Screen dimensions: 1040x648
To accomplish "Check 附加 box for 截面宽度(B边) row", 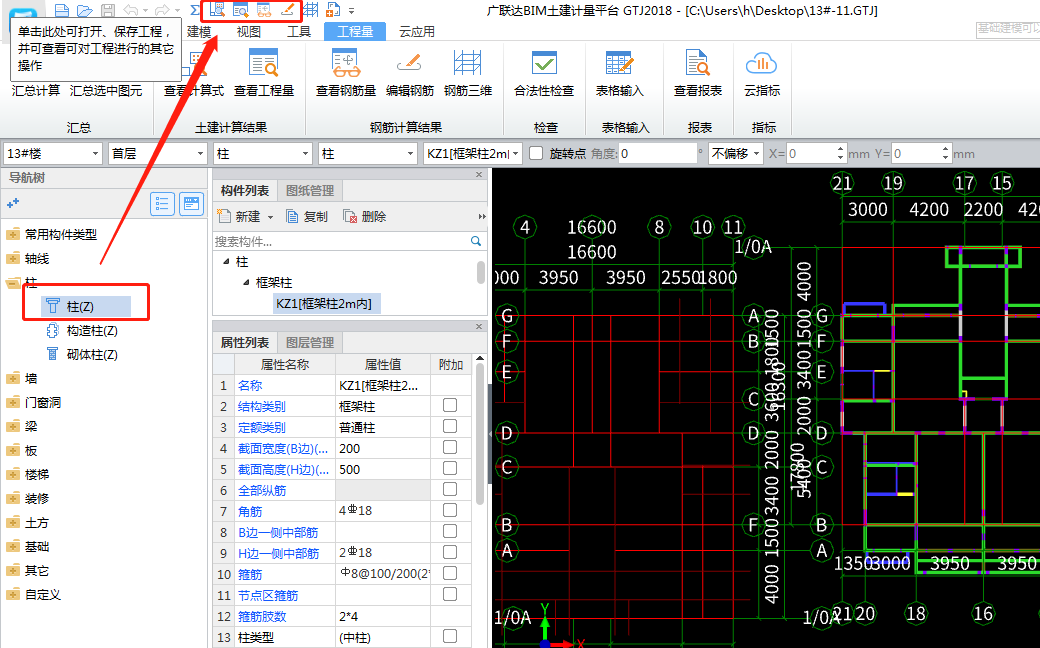I will click(x=450, y=447).
